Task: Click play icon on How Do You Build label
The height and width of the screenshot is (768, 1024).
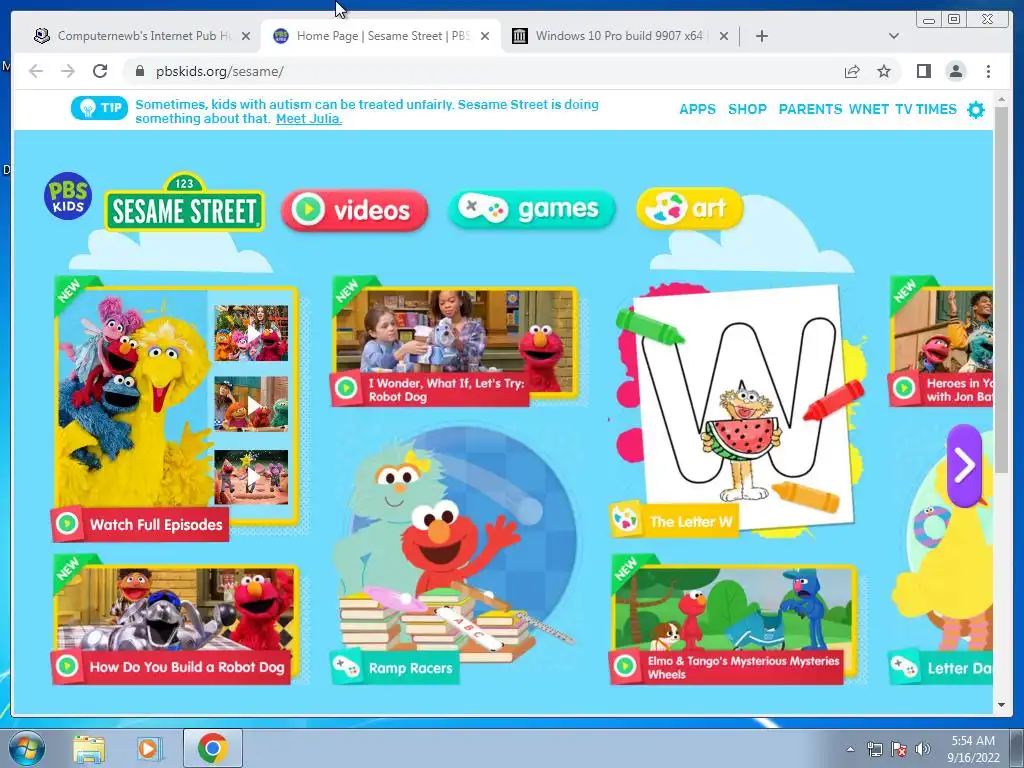Action: click(67, 666)
